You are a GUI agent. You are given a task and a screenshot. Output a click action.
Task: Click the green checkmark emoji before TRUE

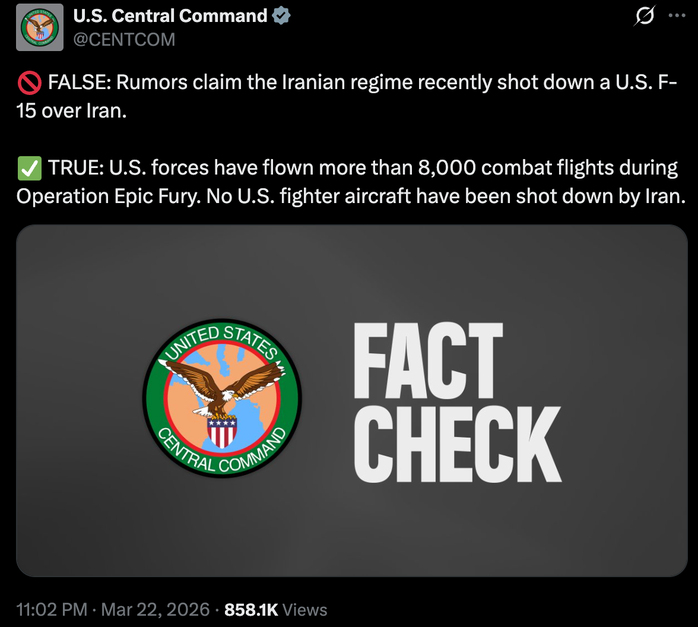(28, 168)
